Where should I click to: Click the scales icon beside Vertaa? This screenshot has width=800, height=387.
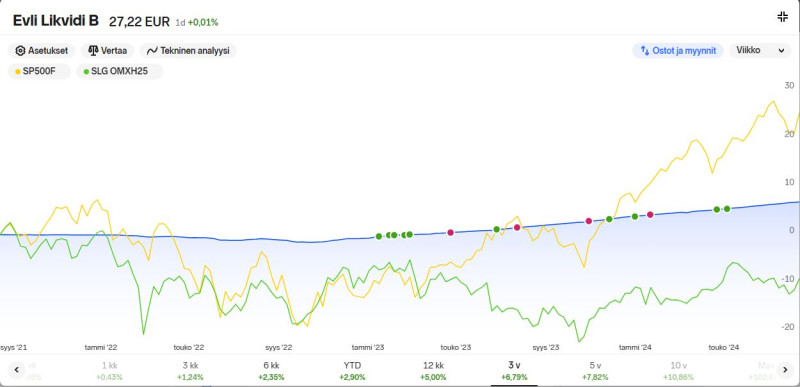93,51
